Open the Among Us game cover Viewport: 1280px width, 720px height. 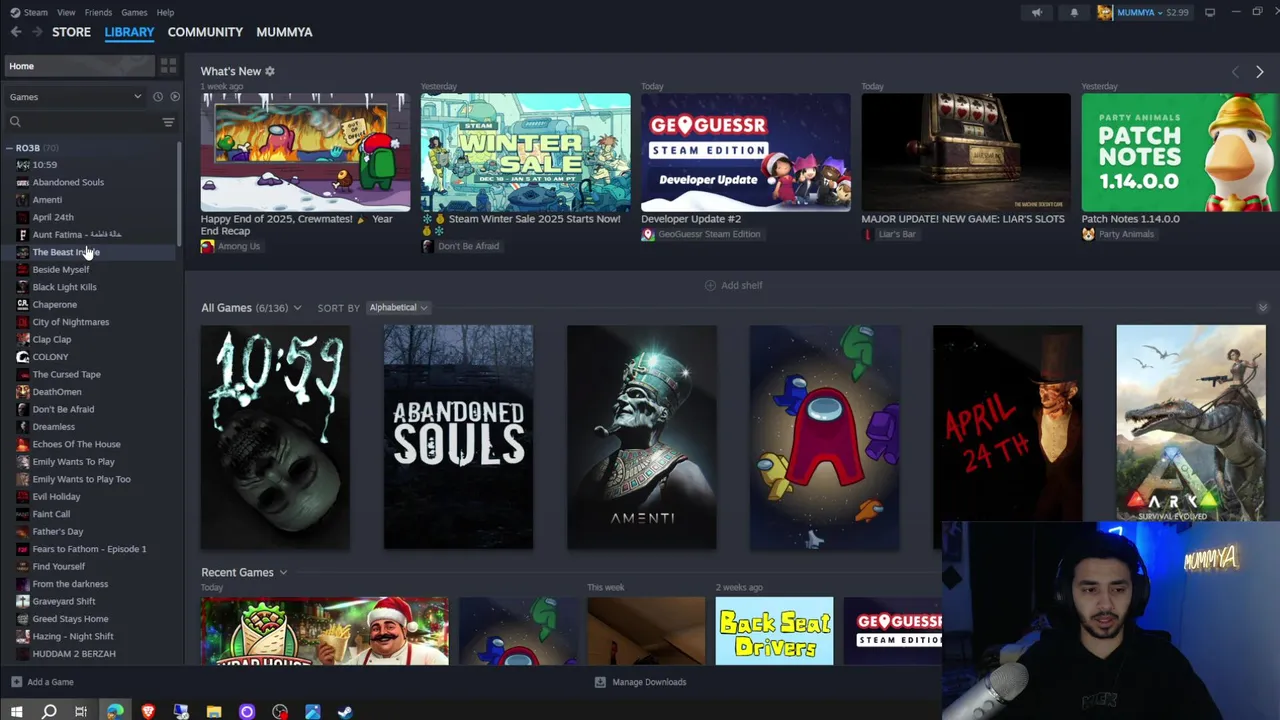click(824, 437)
